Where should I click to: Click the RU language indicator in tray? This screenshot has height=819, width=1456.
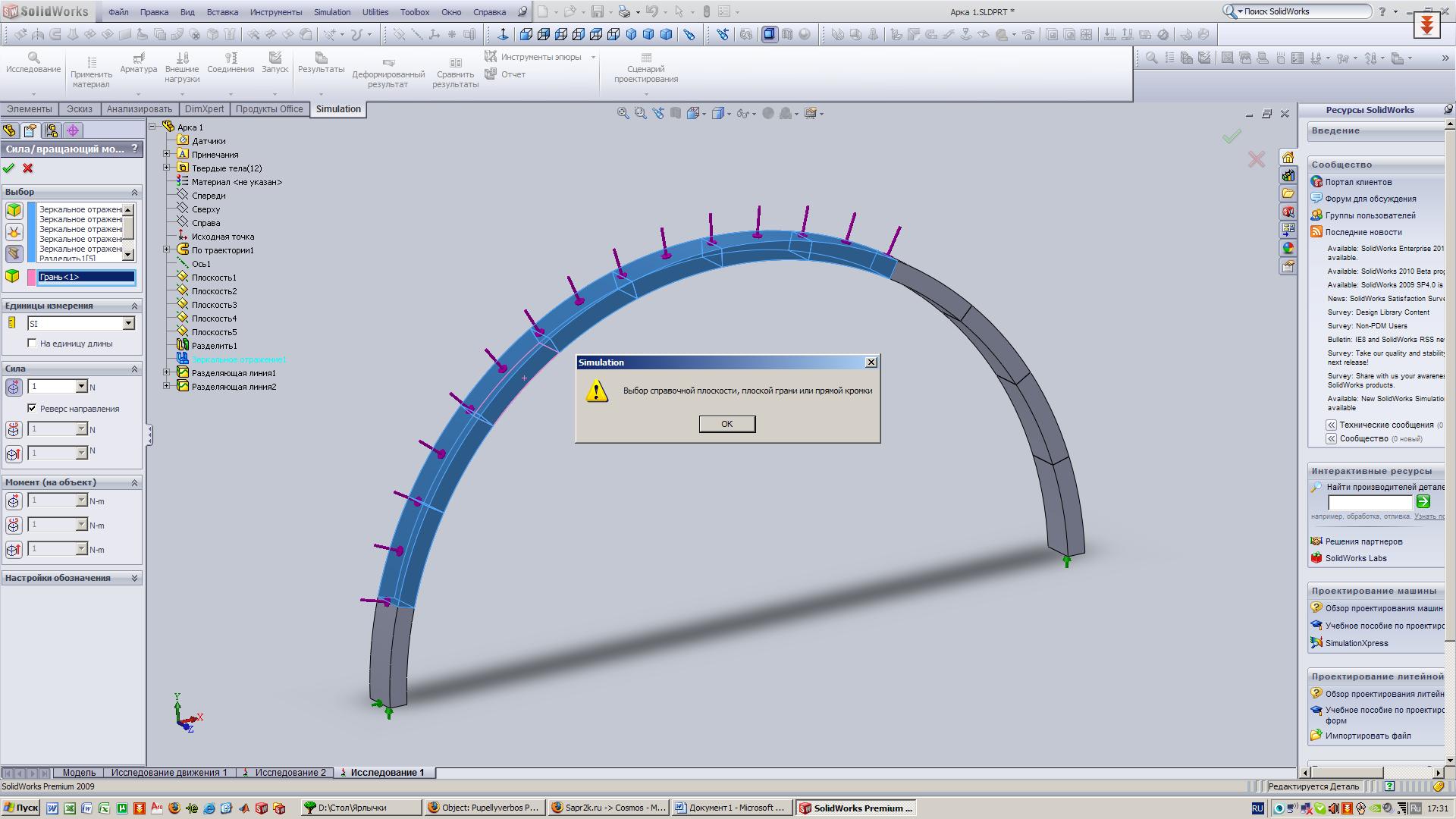coord(1257,808)
